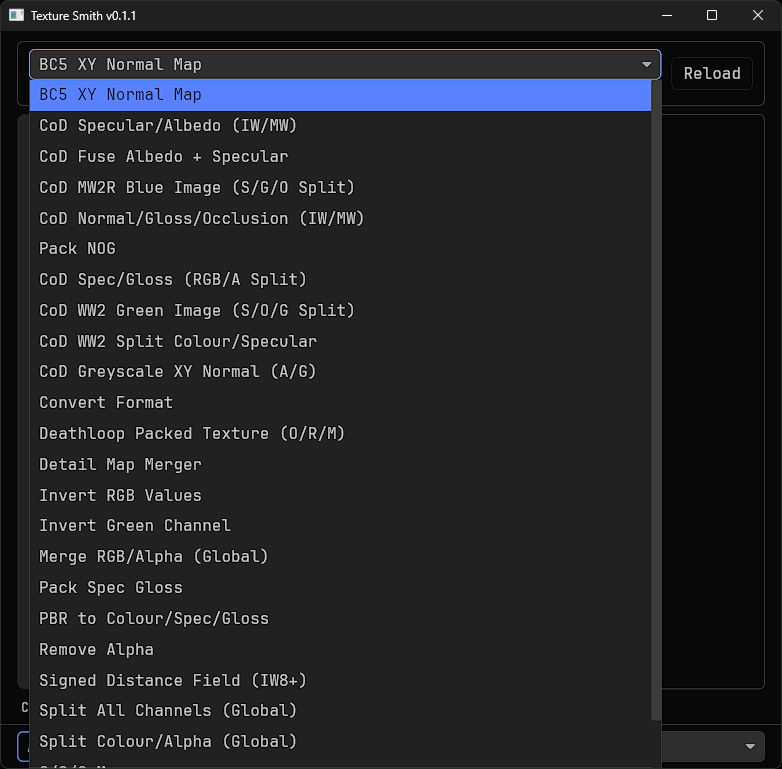Image resolution: width=782 pixels, height=769 pixels.
Task: Pick Deathloop Packed Texture (O/R/M)
Action: coord(341,434)
